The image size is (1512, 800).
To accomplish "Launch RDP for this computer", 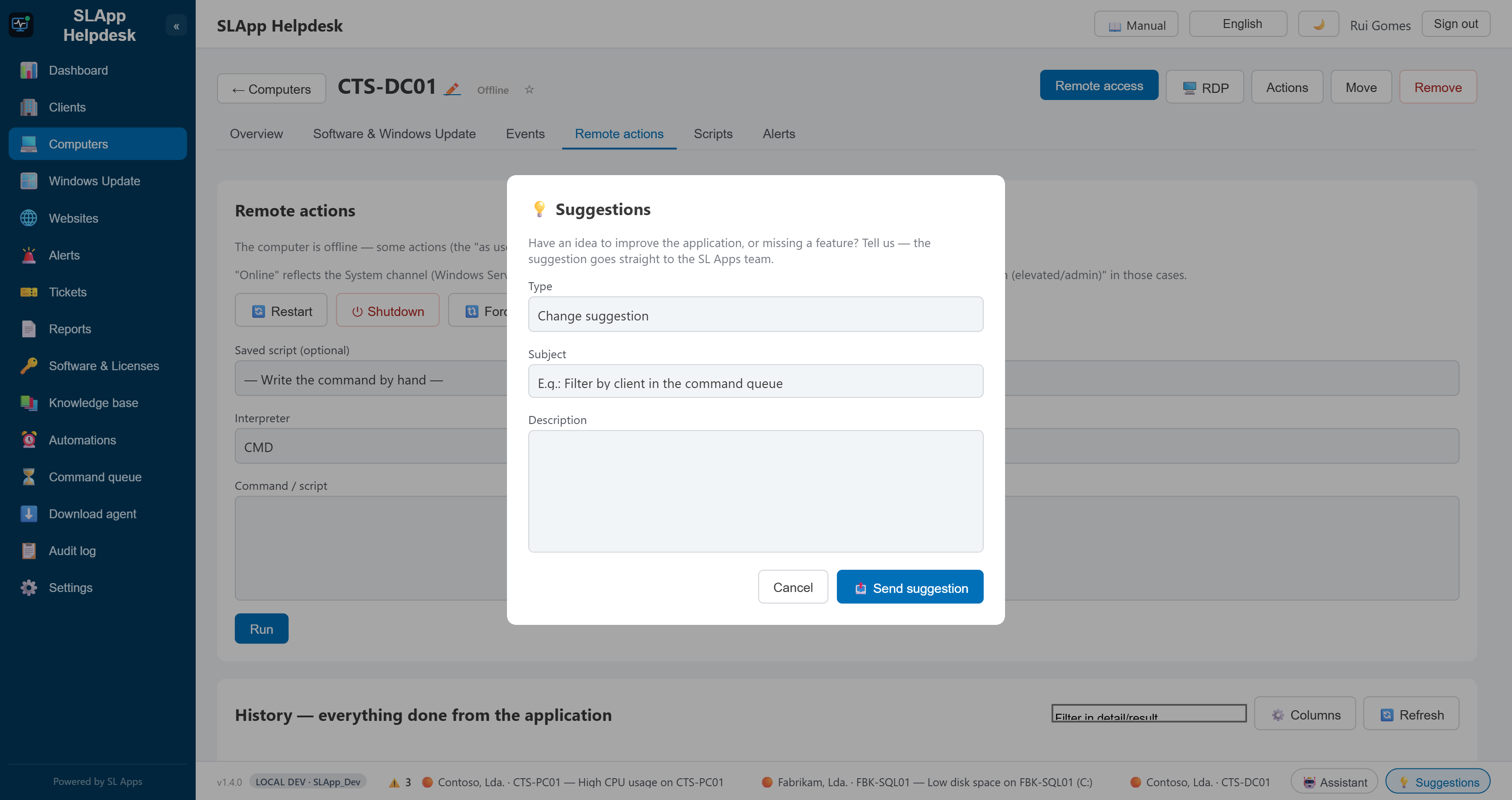I will tap(1204, 88).
